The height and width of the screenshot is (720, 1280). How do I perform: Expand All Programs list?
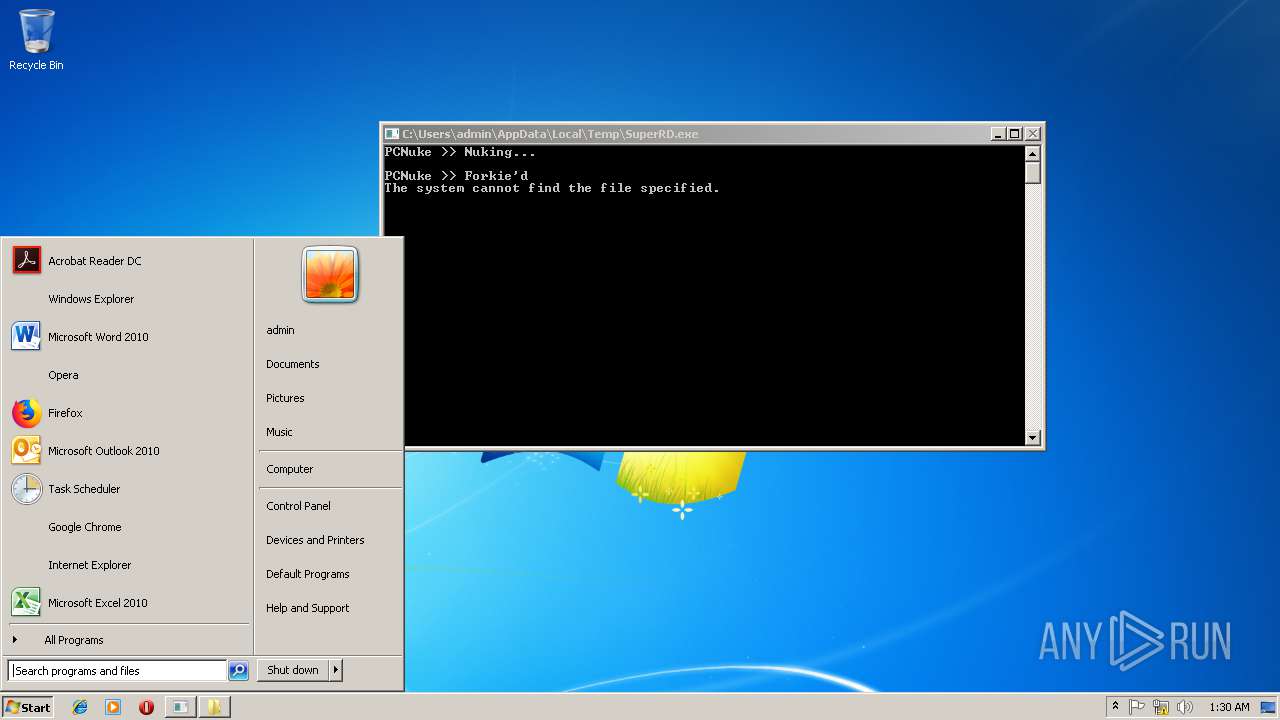coord(128,640)
